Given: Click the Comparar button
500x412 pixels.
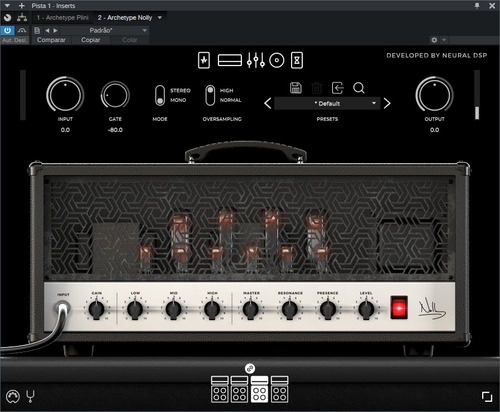Looking at the screenshot, I should coord(51,40).
